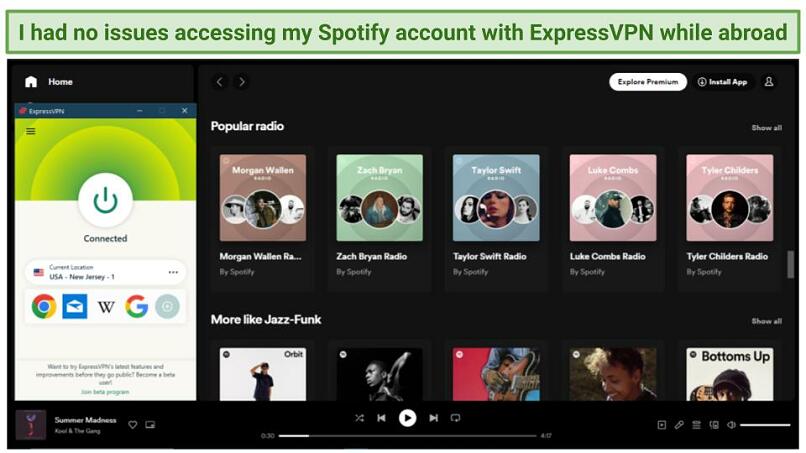Open location options three-dot menu
The image size is (806, 453).
pos(173,272)
